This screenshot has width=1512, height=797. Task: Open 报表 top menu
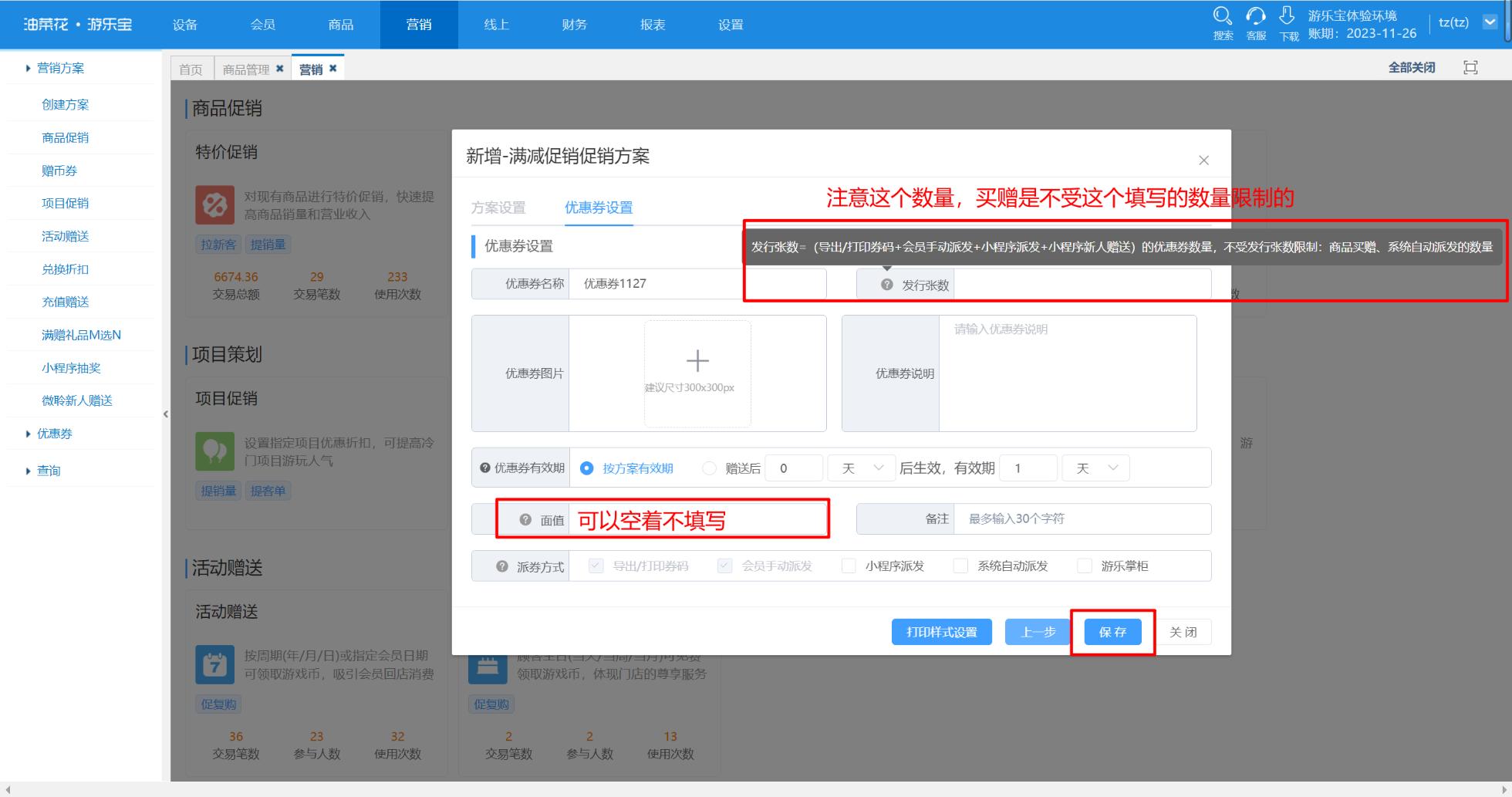(x=653, y=25)
